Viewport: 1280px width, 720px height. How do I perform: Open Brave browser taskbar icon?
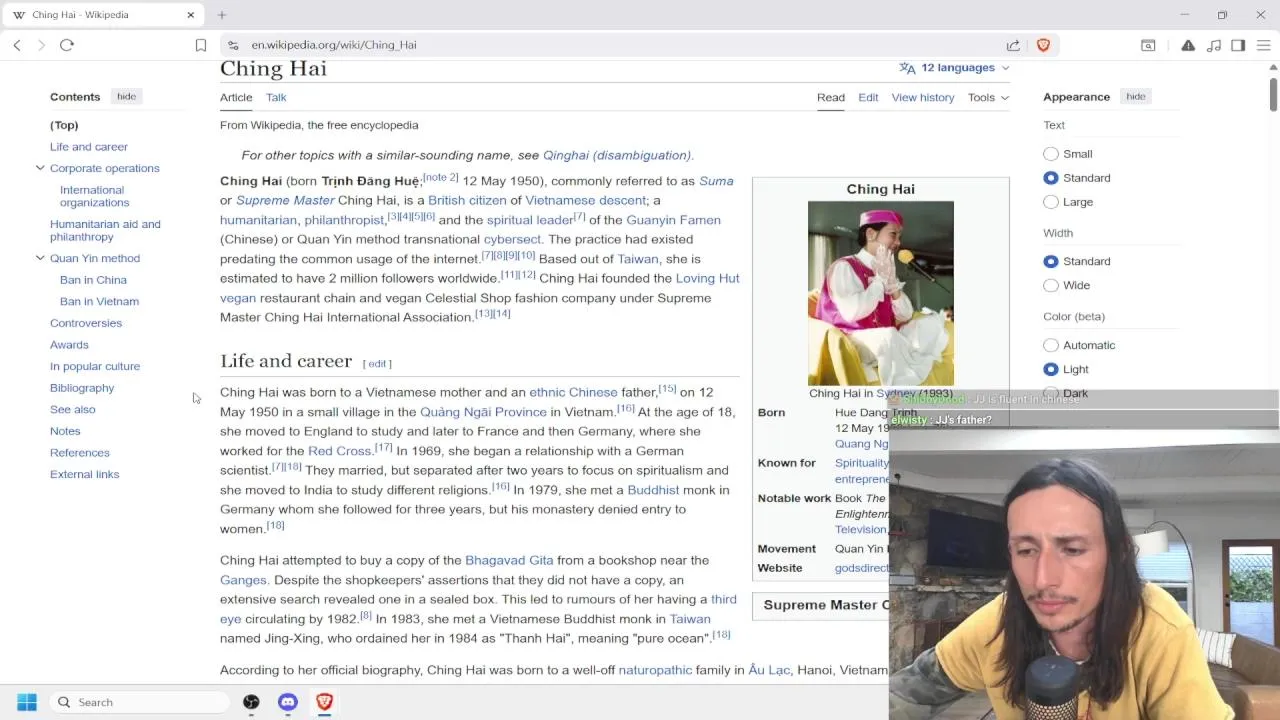(x=324, y=702)
